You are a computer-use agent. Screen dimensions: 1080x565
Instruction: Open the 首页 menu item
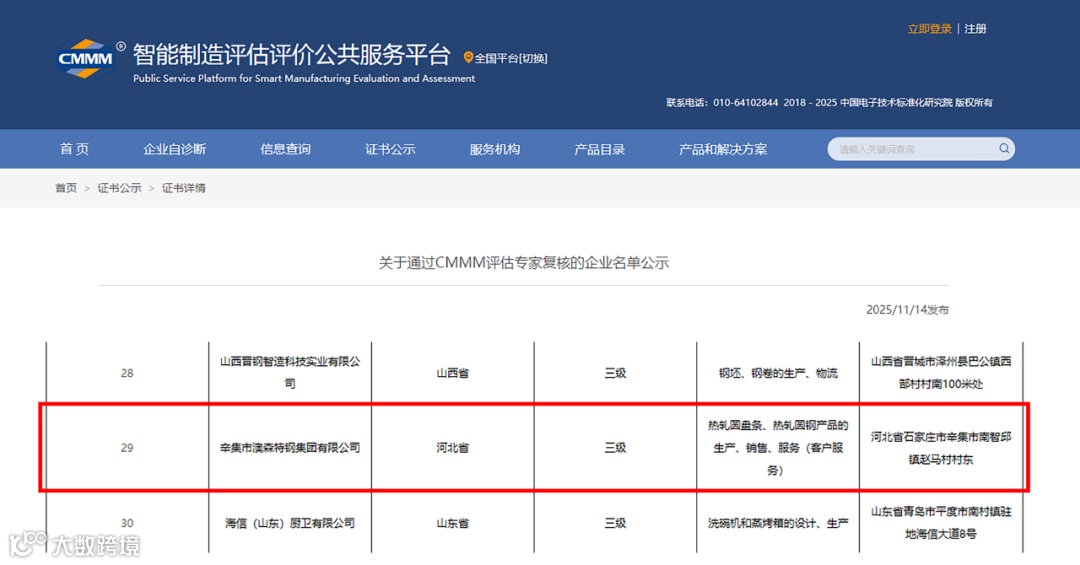pos(74,149)
